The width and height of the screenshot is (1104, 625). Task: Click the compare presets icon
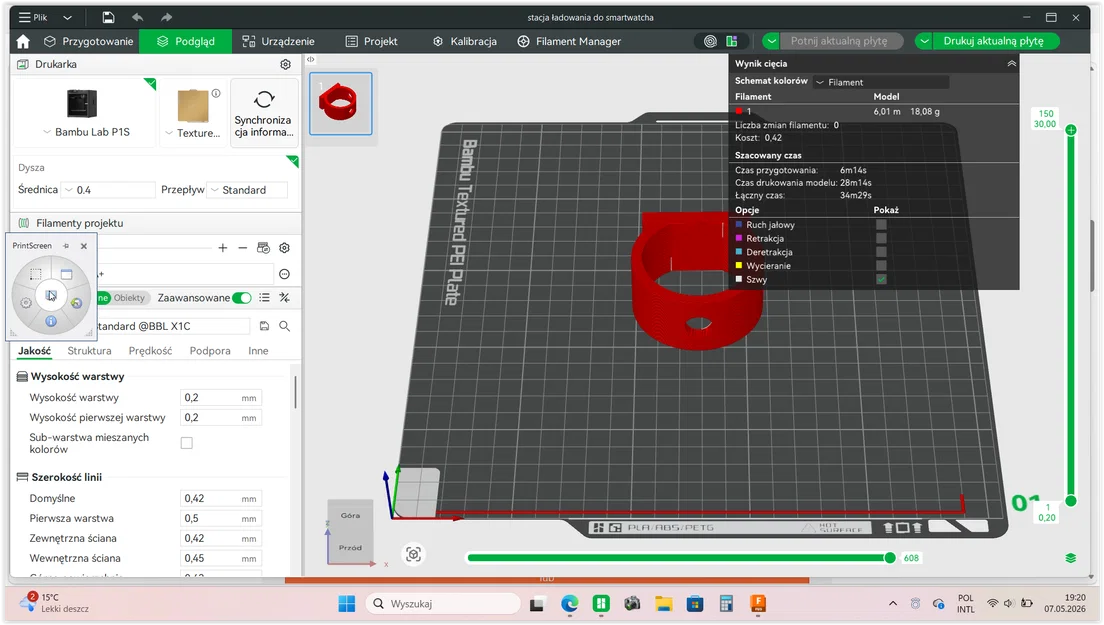pos(284,298)
